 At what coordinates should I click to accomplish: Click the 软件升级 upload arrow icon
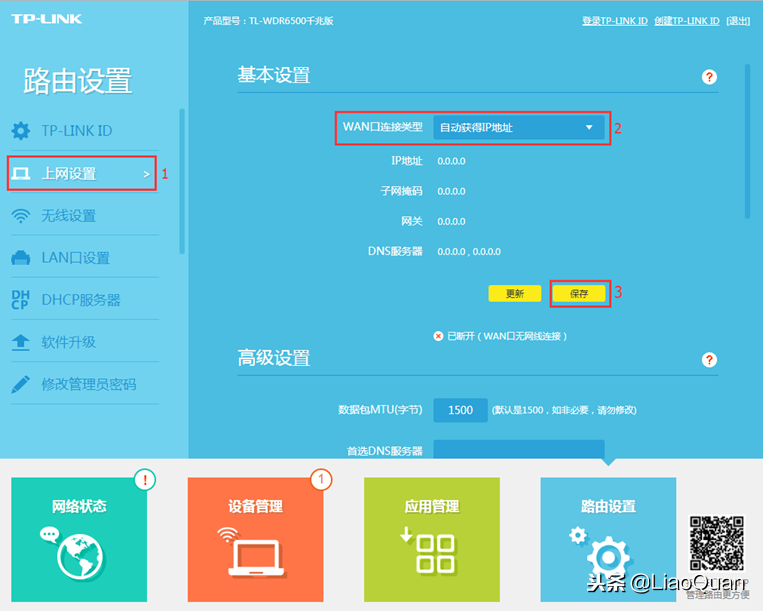(x=20, y=342)
